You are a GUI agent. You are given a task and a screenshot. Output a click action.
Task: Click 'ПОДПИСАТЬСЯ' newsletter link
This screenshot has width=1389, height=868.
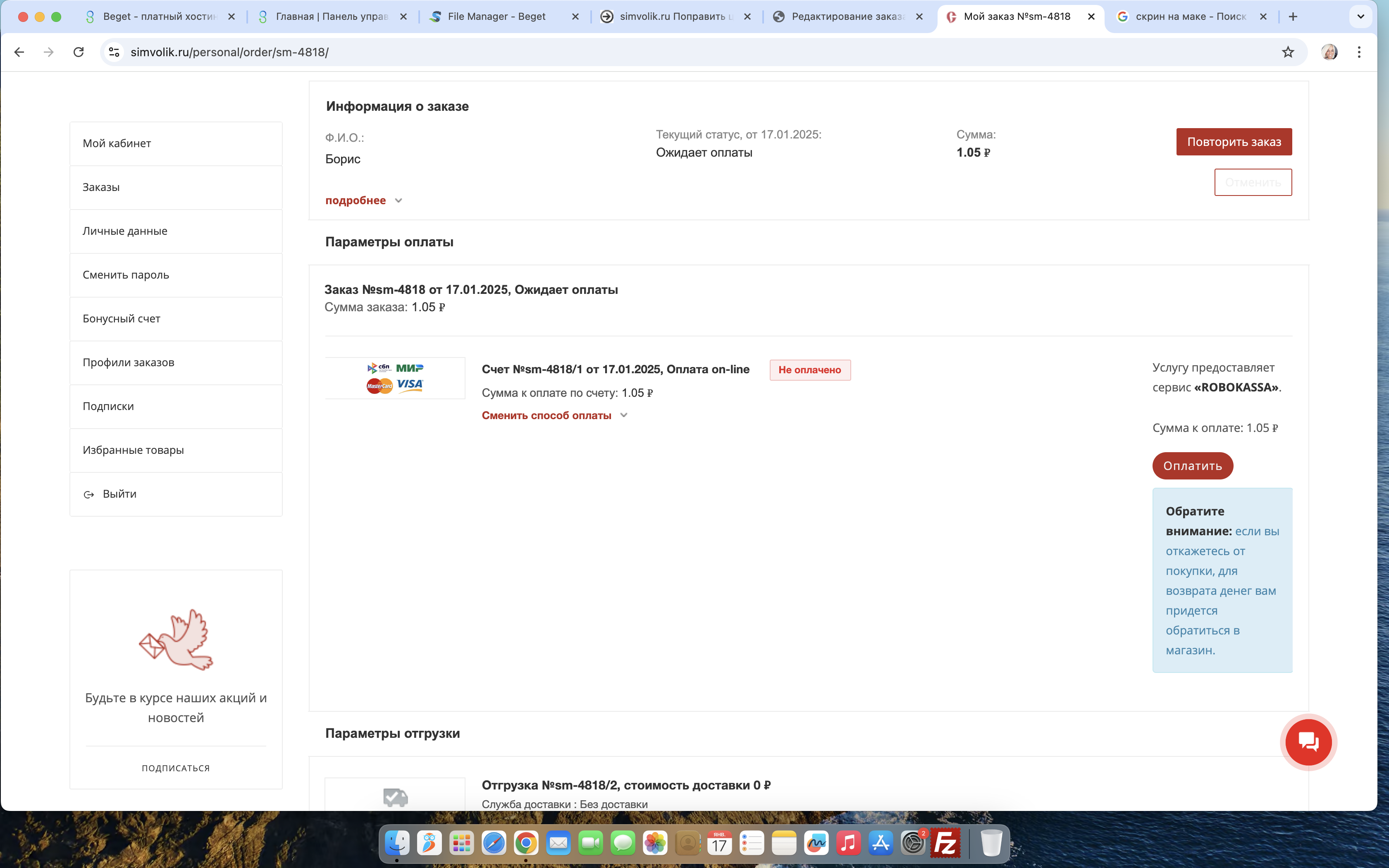point(176,768)
